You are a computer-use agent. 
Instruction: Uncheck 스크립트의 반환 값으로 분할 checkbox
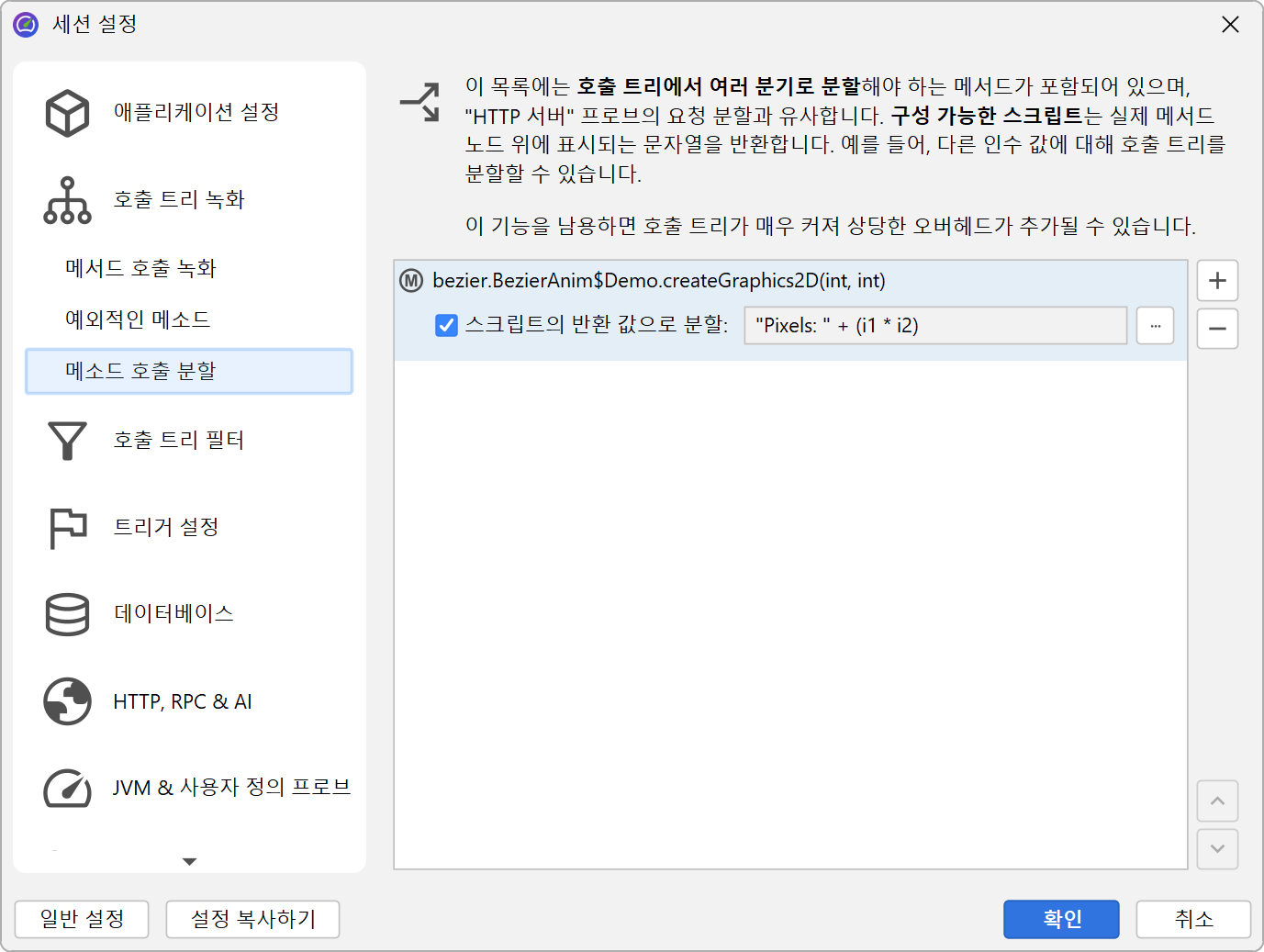tap(446, 325)
